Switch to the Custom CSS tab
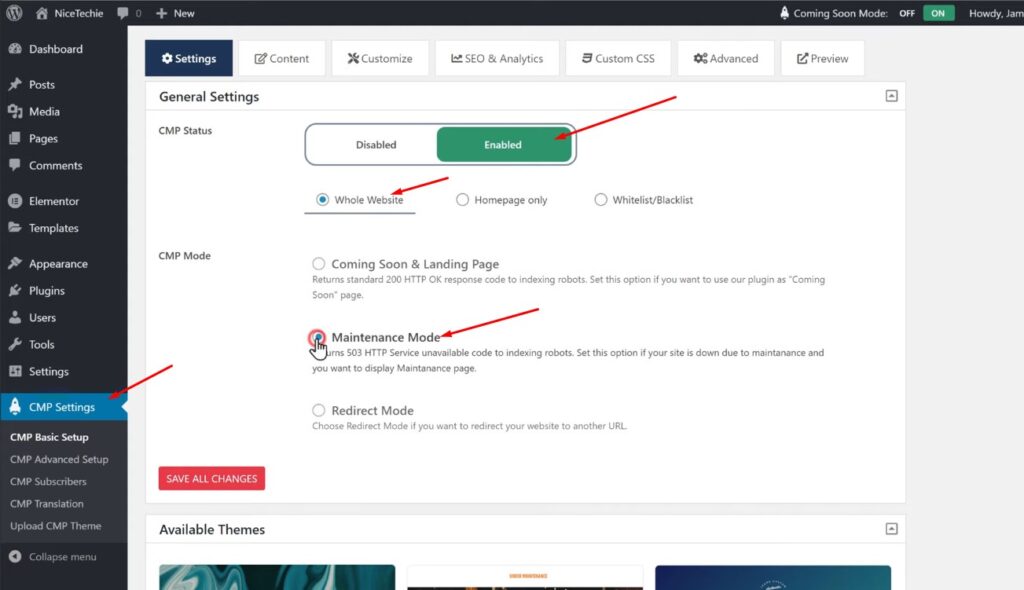The width and height of the screenshot is (1024, 590). point(618,58)
